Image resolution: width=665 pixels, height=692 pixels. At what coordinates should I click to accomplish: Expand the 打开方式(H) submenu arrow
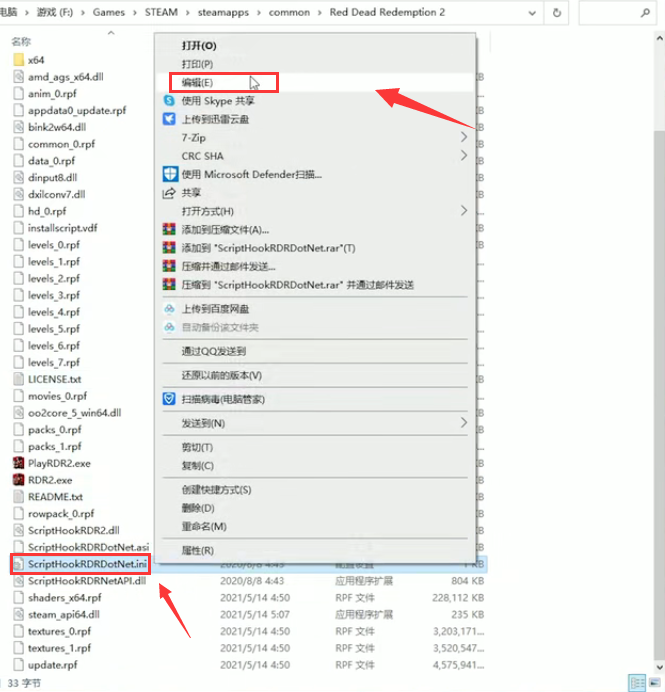pos(464,211)
